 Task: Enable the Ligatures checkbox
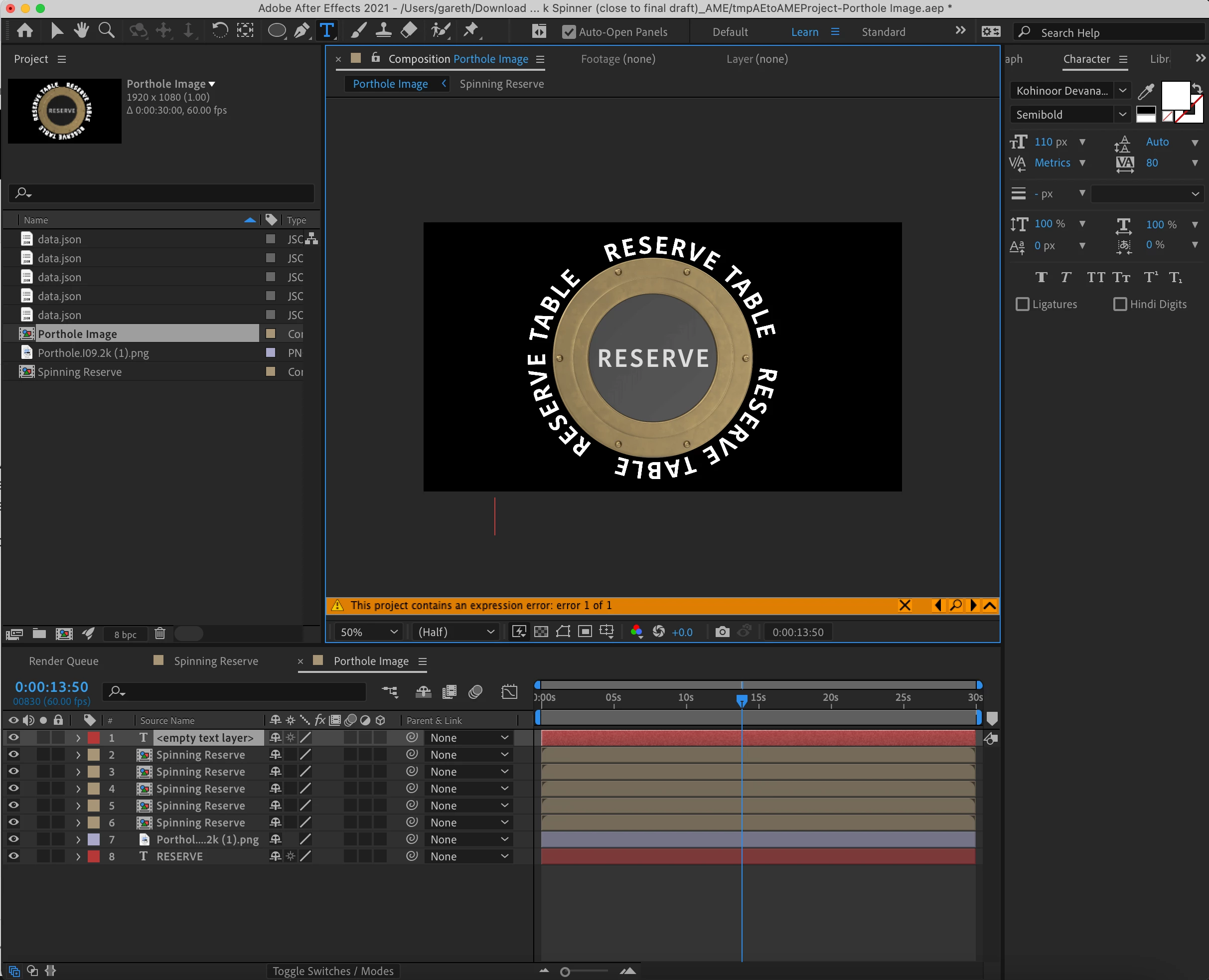pyautogui.click(x=1022, y=304)
